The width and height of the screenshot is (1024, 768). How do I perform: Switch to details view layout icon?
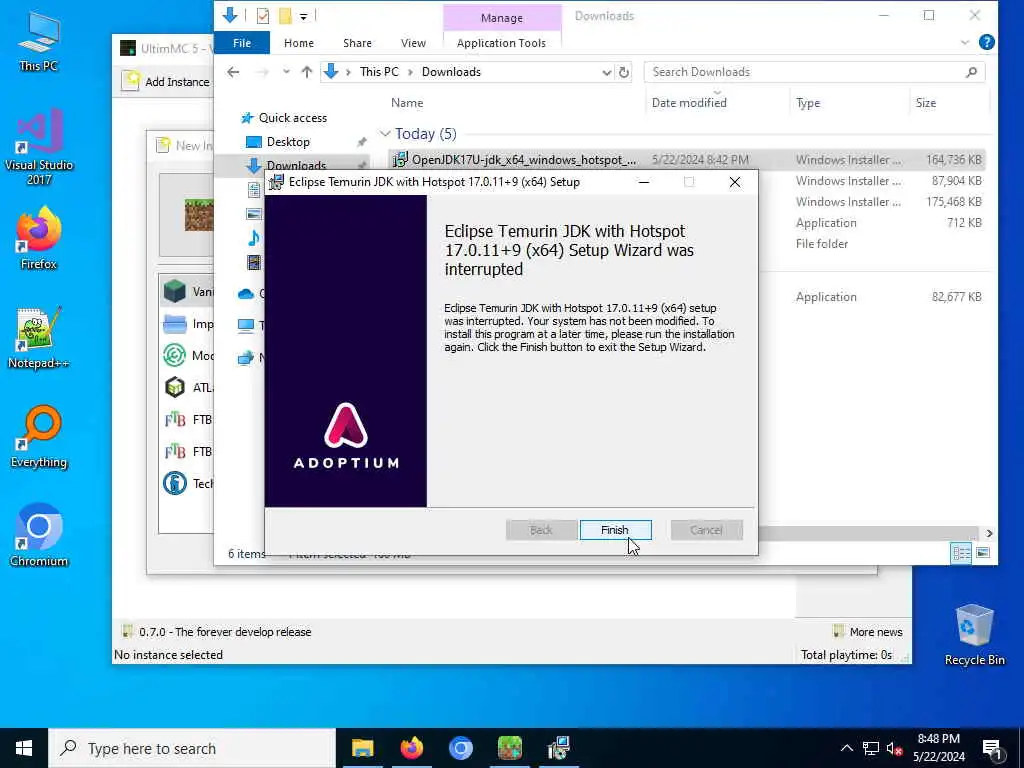coord(961,553)
